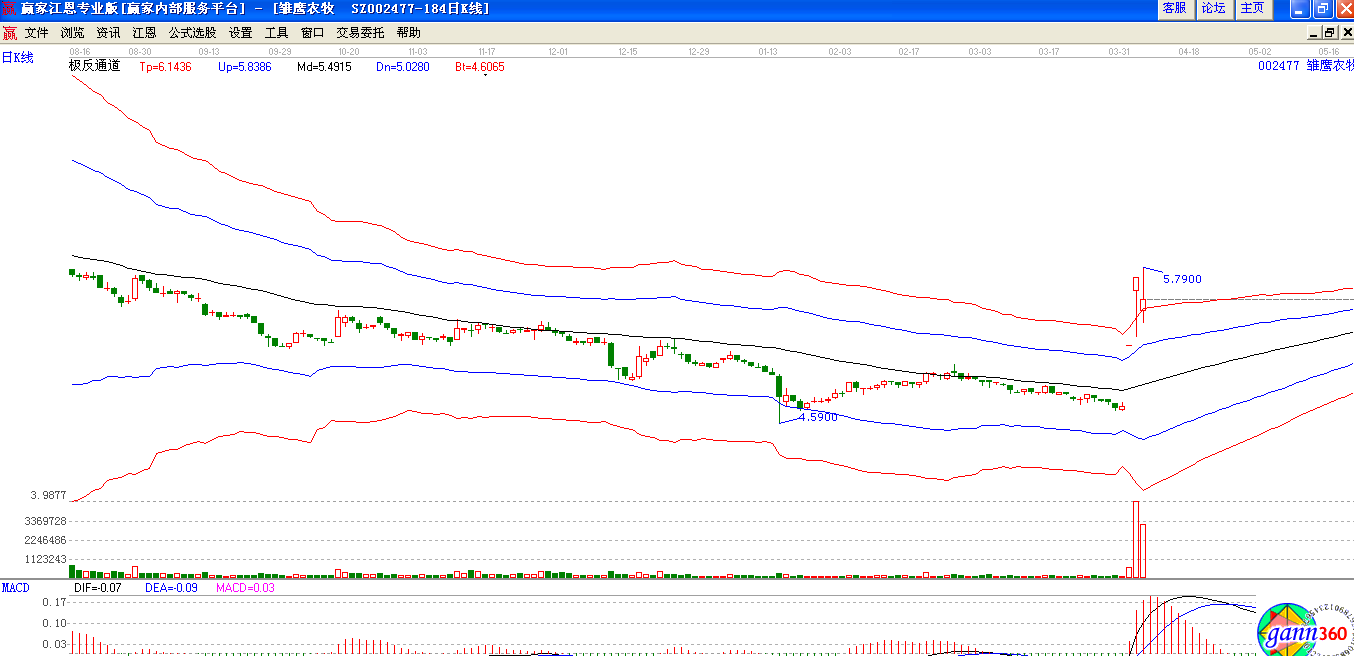
Task: Click the 12-01 date on time axis
Action: coord(558,51)
